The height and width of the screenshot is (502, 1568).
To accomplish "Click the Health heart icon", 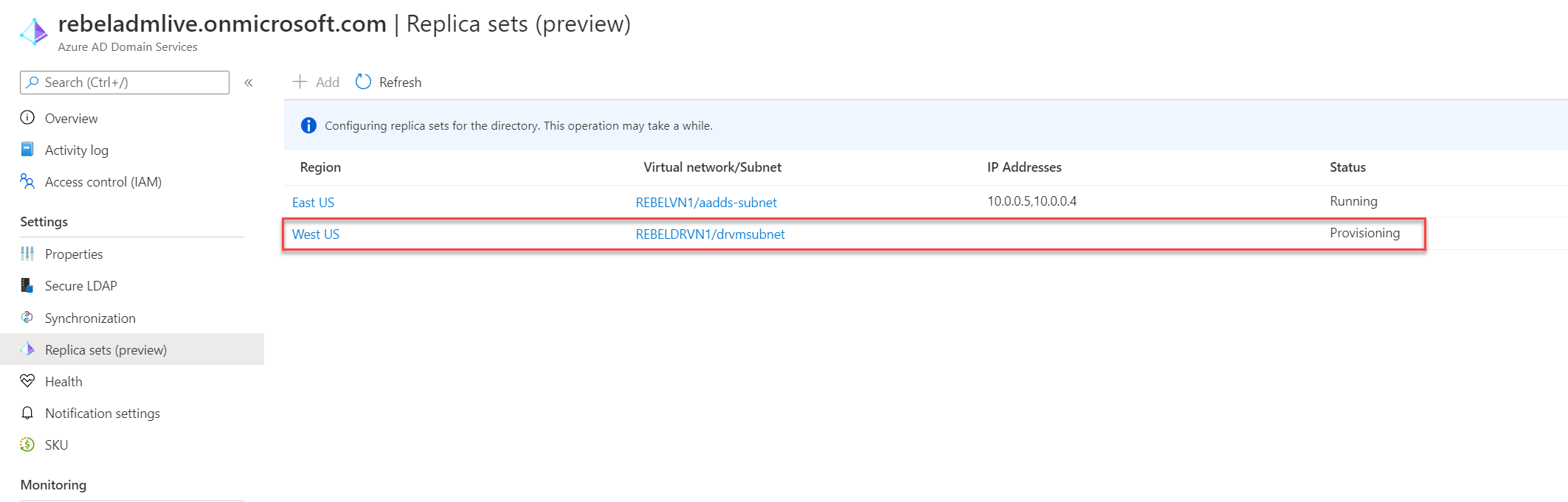I will pyautogui.click(x=27, y=381).
